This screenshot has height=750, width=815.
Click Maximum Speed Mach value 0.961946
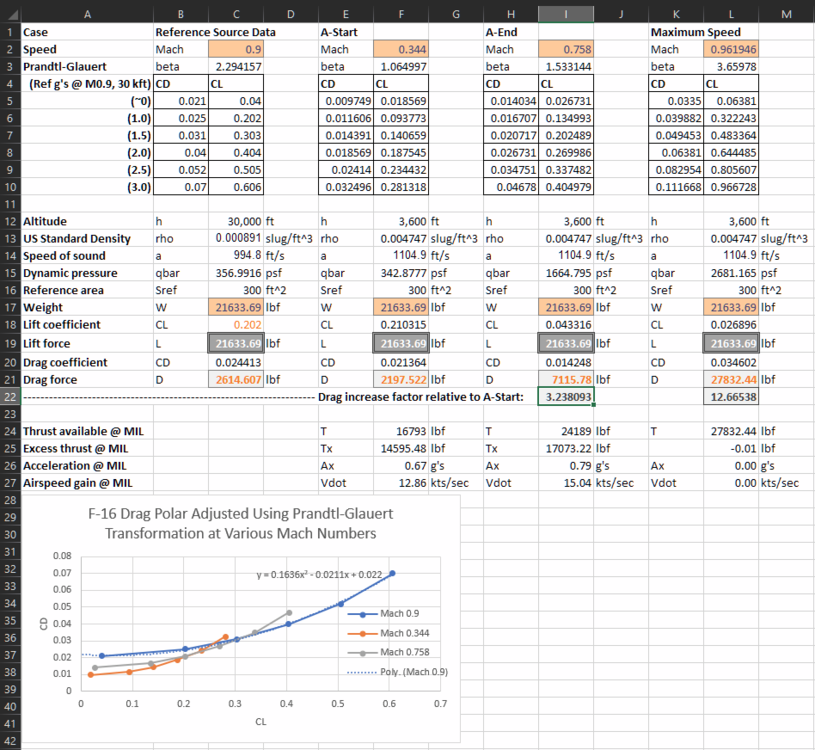731,49
